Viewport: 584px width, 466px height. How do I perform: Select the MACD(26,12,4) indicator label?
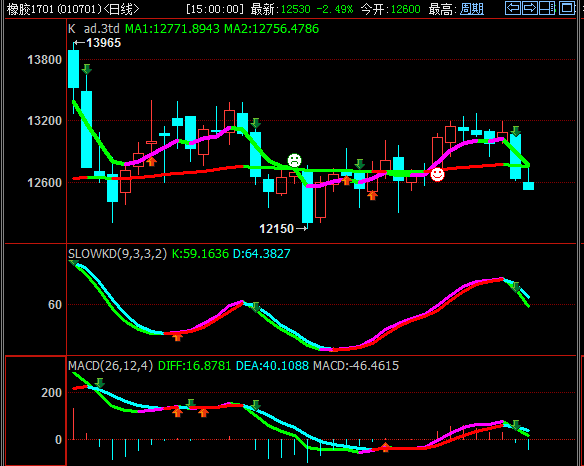pos(111,366)
